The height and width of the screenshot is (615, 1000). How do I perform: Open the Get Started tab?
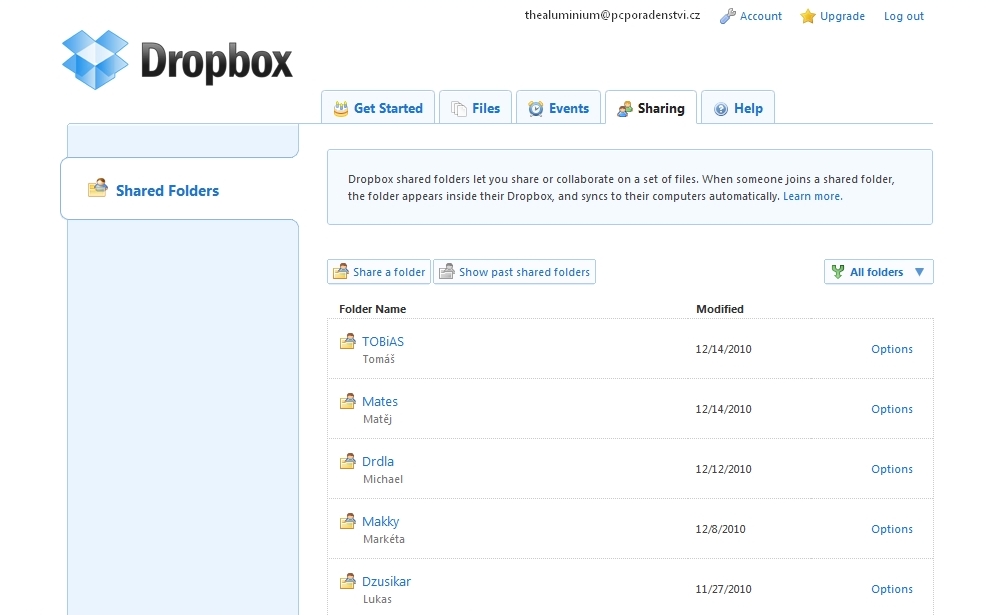point(378,107)
